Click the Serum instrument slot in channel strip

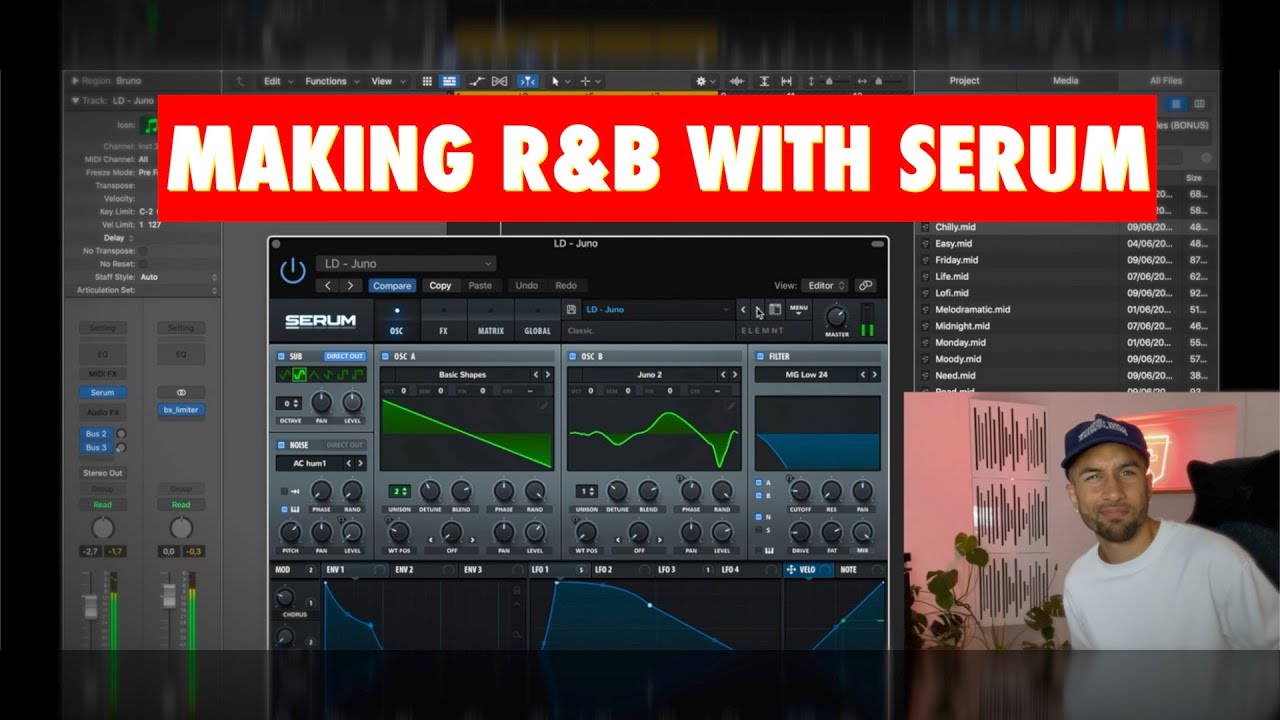[x=102, y=393]
